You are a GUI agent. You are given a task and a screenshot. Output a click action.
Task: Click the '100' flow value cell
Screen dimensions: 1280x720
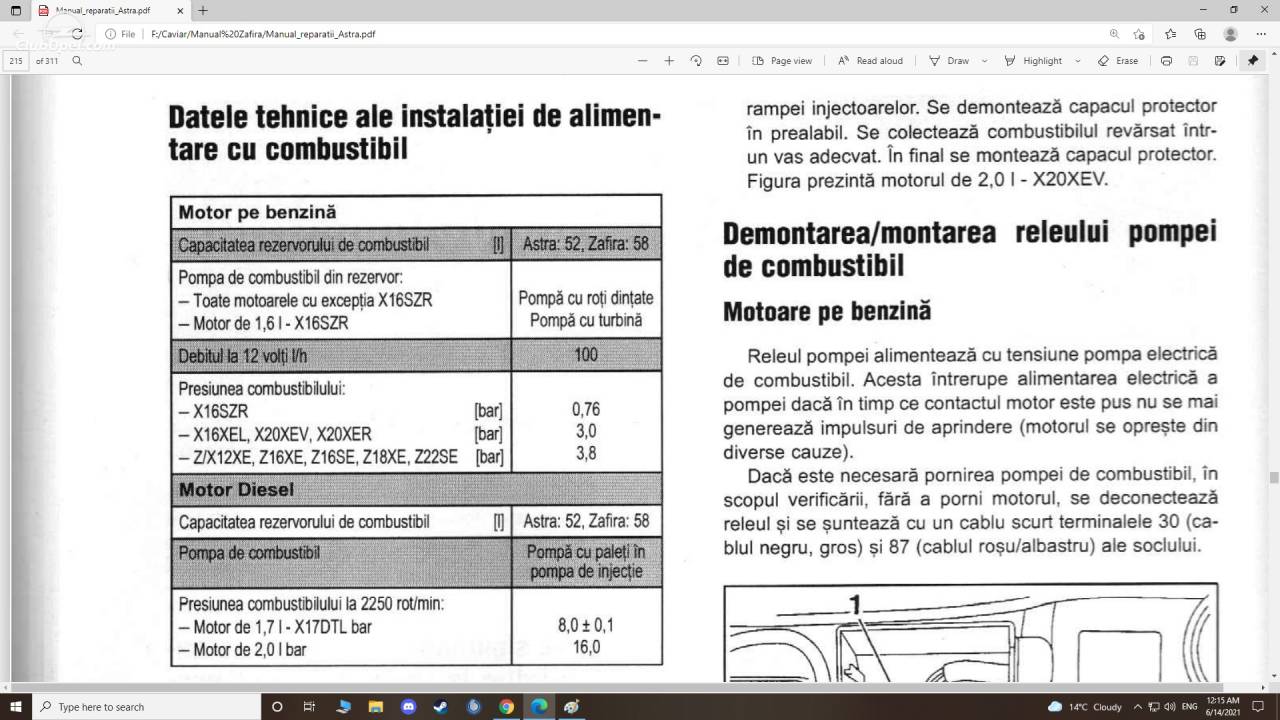coord(586,354)
